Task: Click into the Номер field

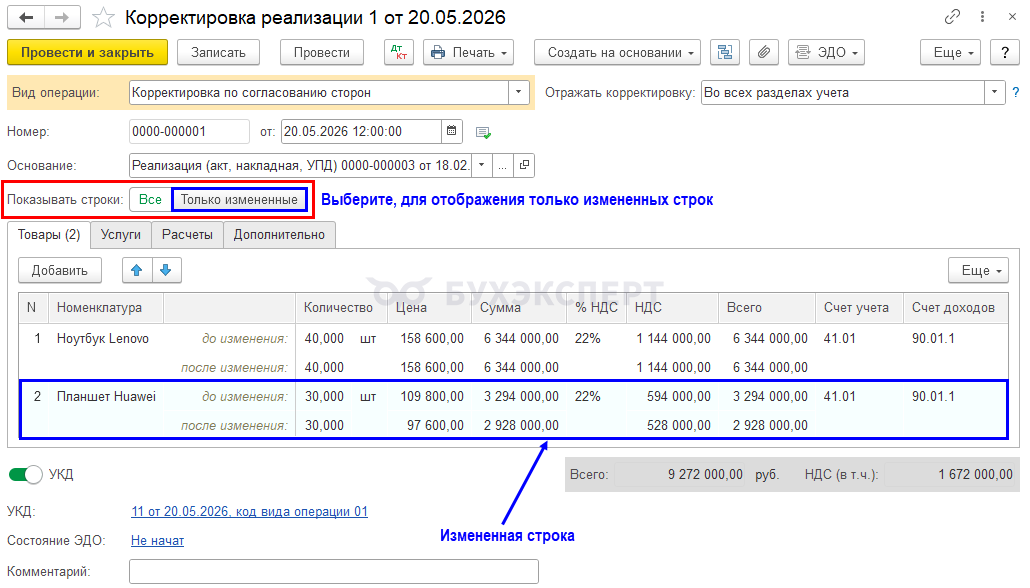Action: click(x=189, y=131)
